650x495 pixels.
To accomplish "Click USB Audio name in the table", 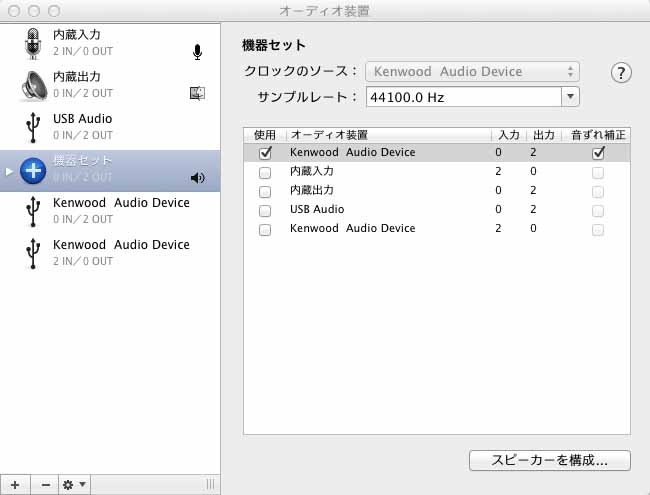I will click(x=317, y=209).
